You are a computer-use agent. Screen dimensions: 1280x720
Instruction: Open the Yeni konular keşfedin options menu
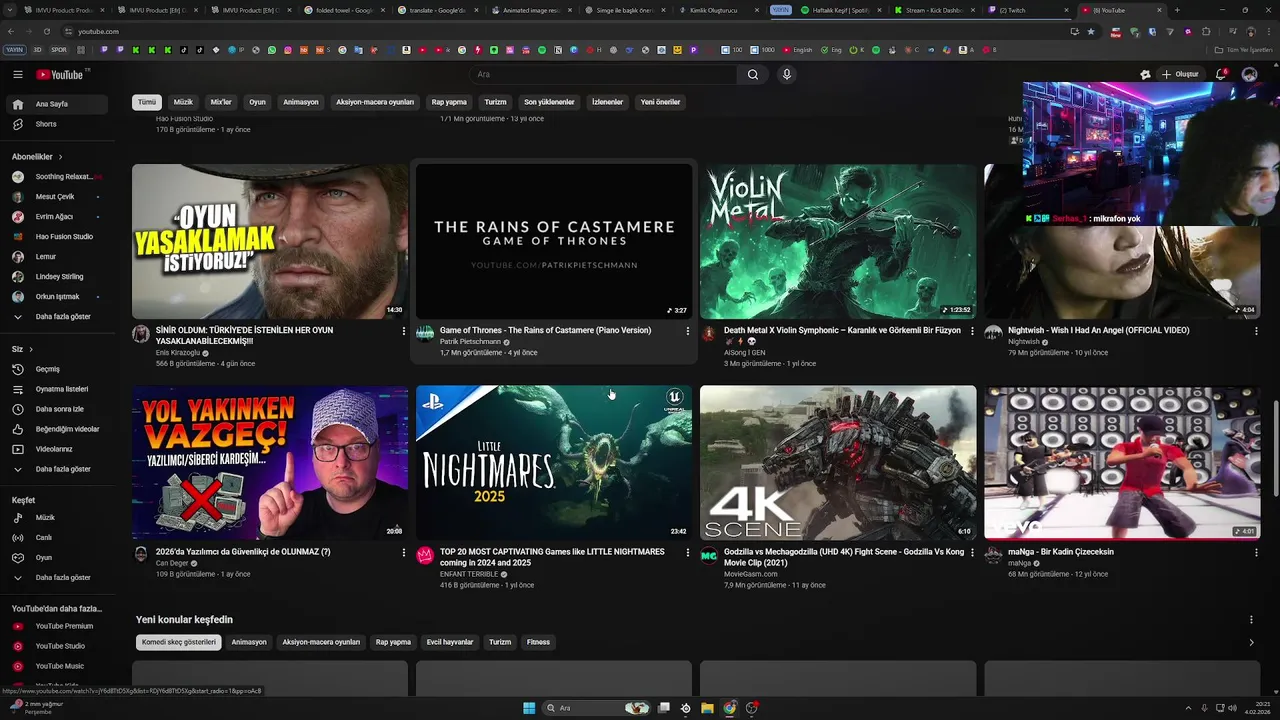pos(1251,620)
